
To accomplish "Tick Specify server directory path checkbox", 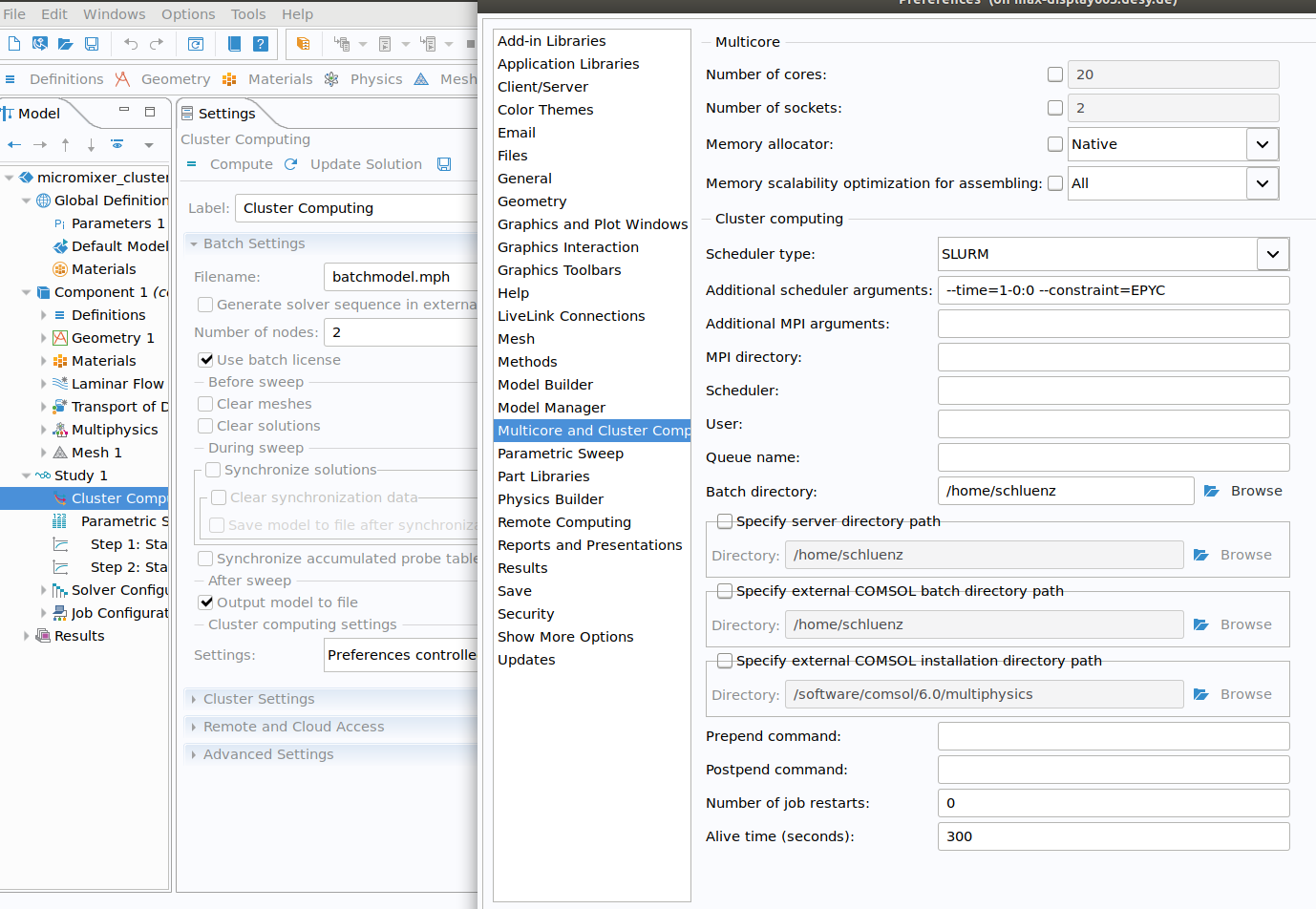I will click(x=725, y=521).
